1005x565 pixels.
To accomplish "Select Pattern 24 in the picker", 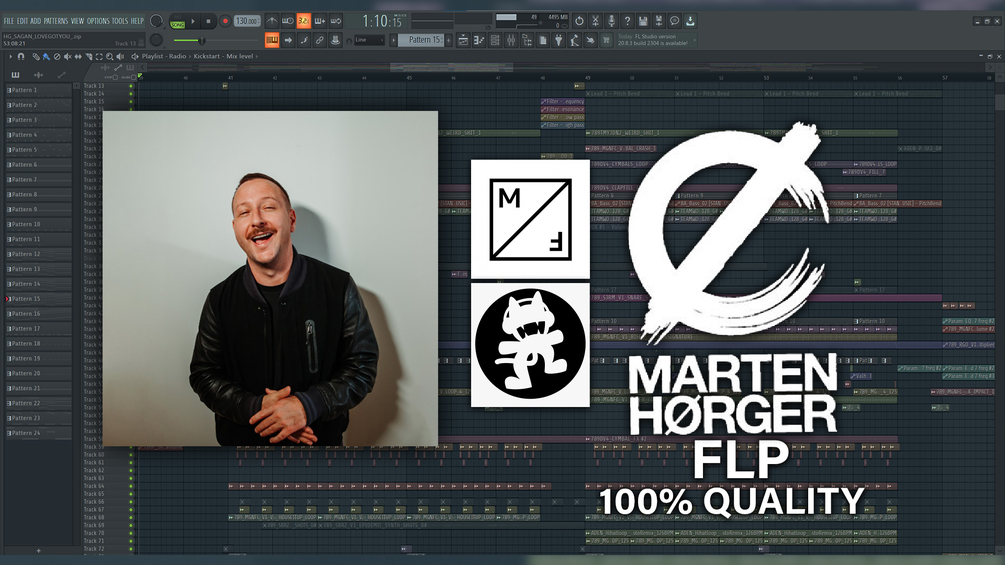I will 38,433.
